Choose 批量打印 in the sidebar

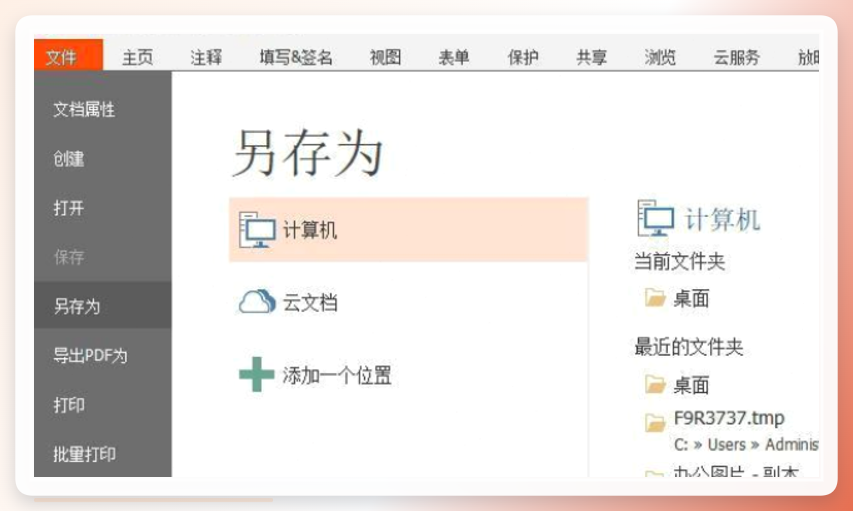point(84,454)
